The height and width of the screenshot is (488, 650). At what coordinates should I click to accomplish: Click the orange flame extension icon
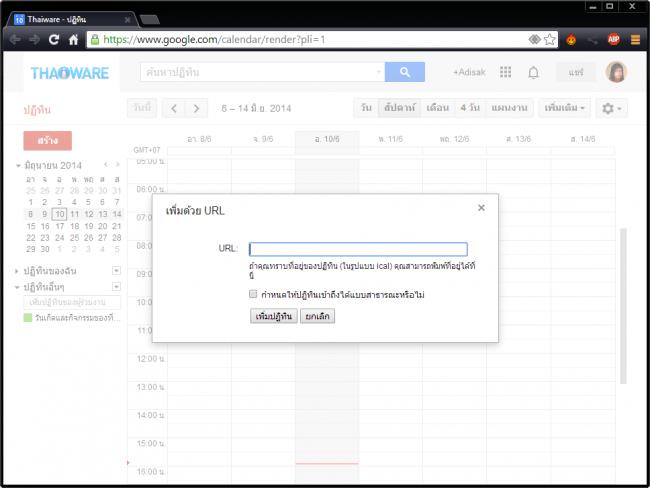[571, 39]
